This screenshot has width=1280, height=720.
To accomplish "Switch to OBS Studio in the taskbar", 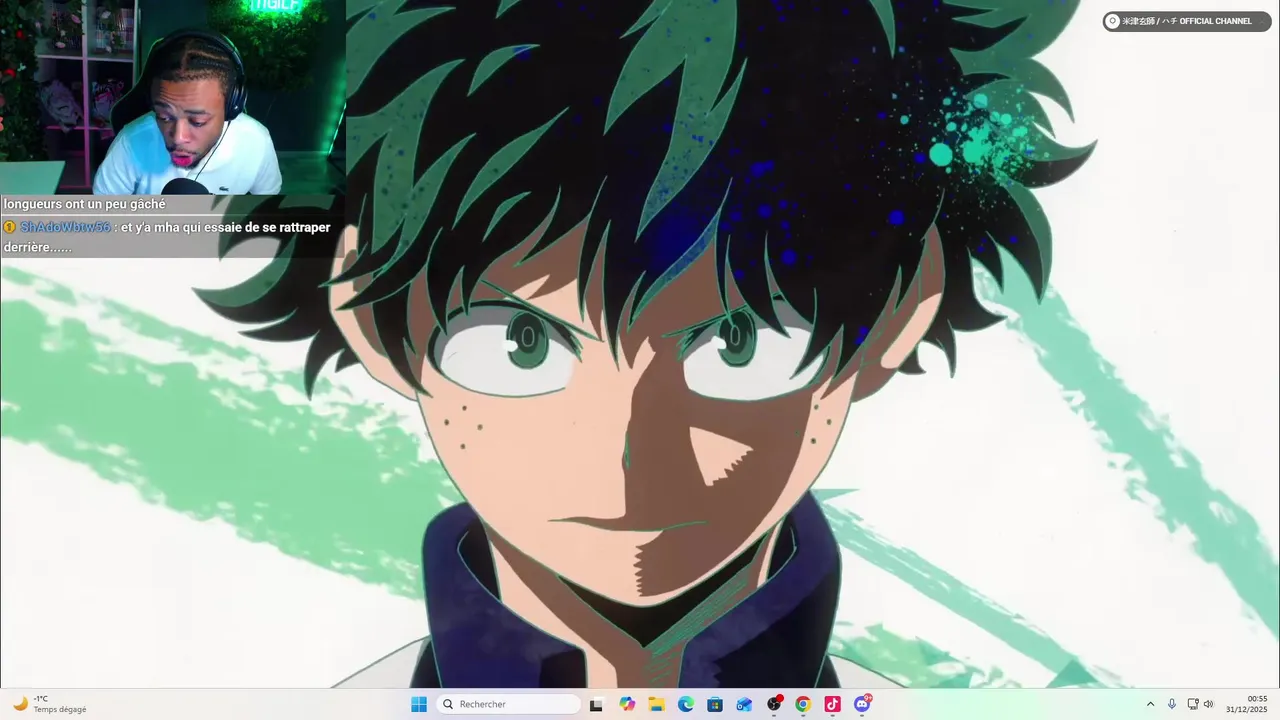I will pyautogui.click(x=774, y=704).
